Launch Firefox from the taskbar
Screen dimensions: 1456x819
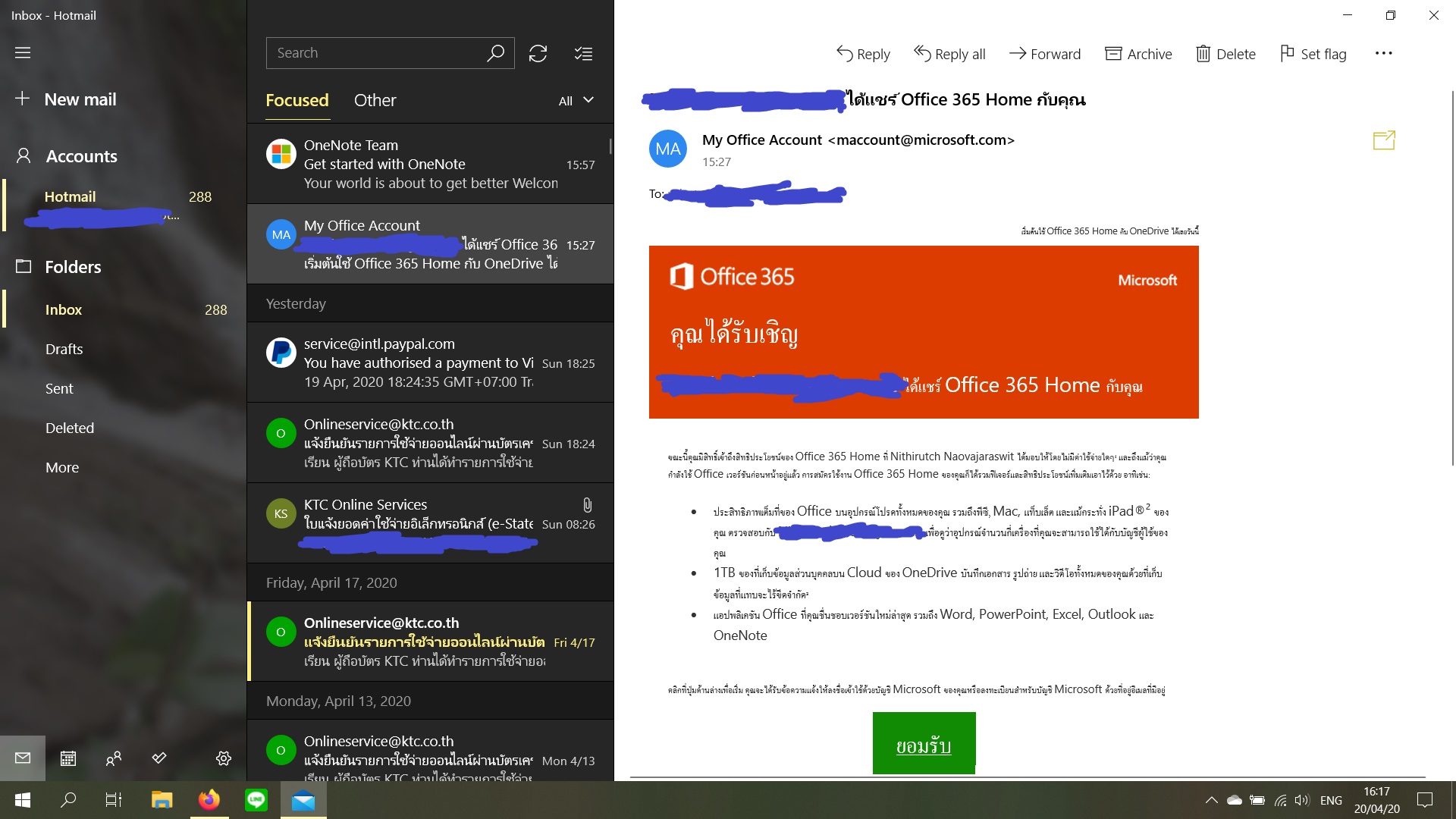[x=209, y=800]
